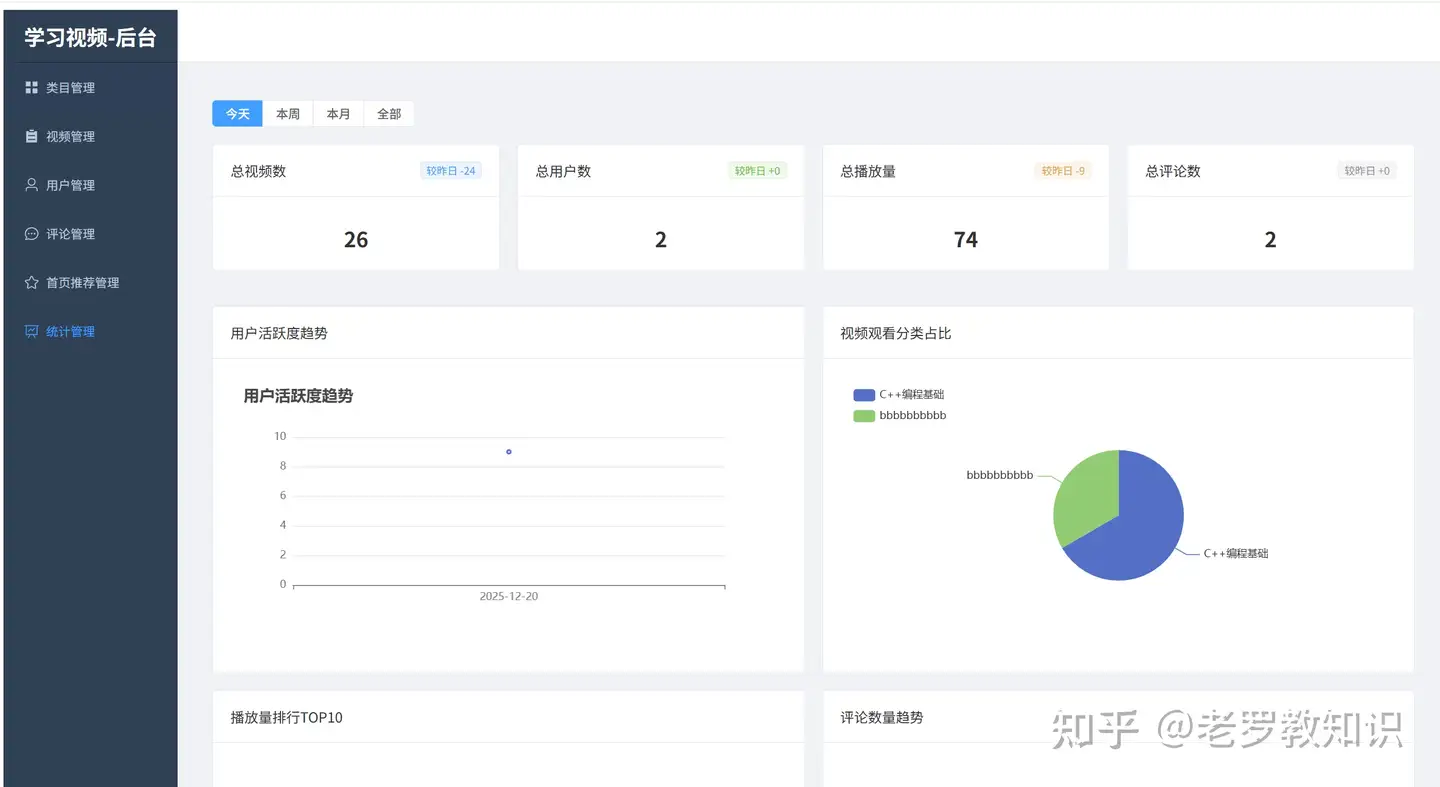
Task: Click the 总评论数 card title
Action: tap(1173, 171)
